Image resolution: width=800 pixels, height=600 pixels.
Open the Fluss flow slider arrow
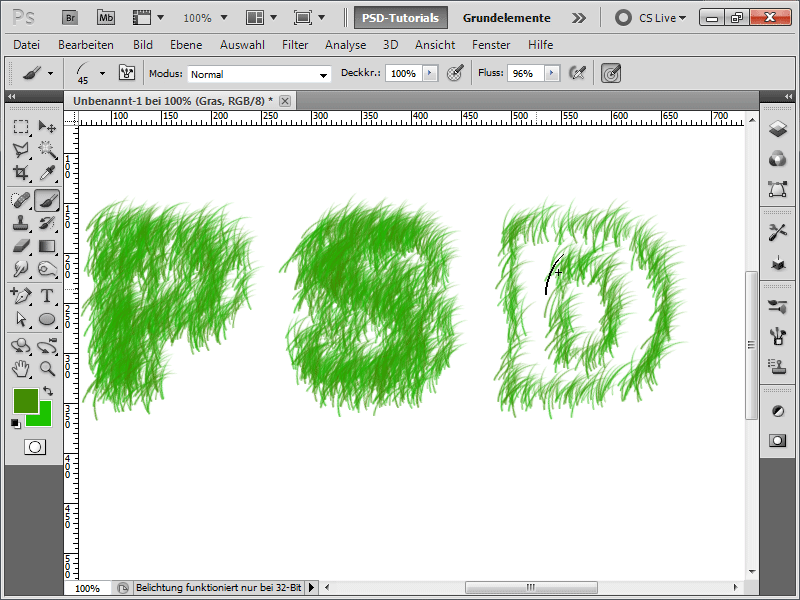552,73
